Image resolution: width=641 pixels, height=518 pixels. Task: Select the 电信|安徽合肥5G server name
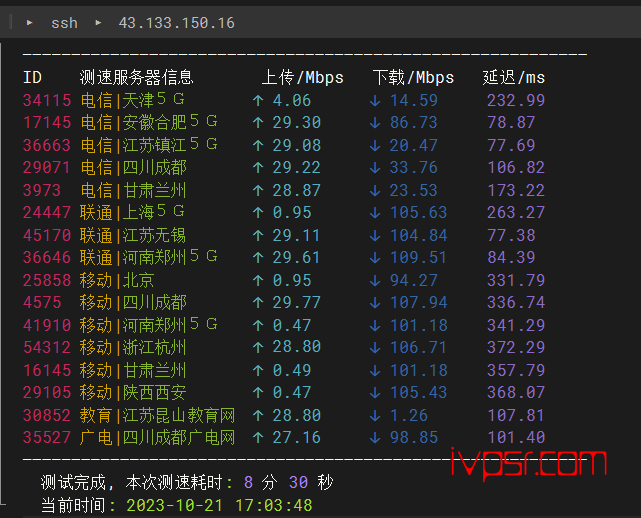[x=148, y=122]
